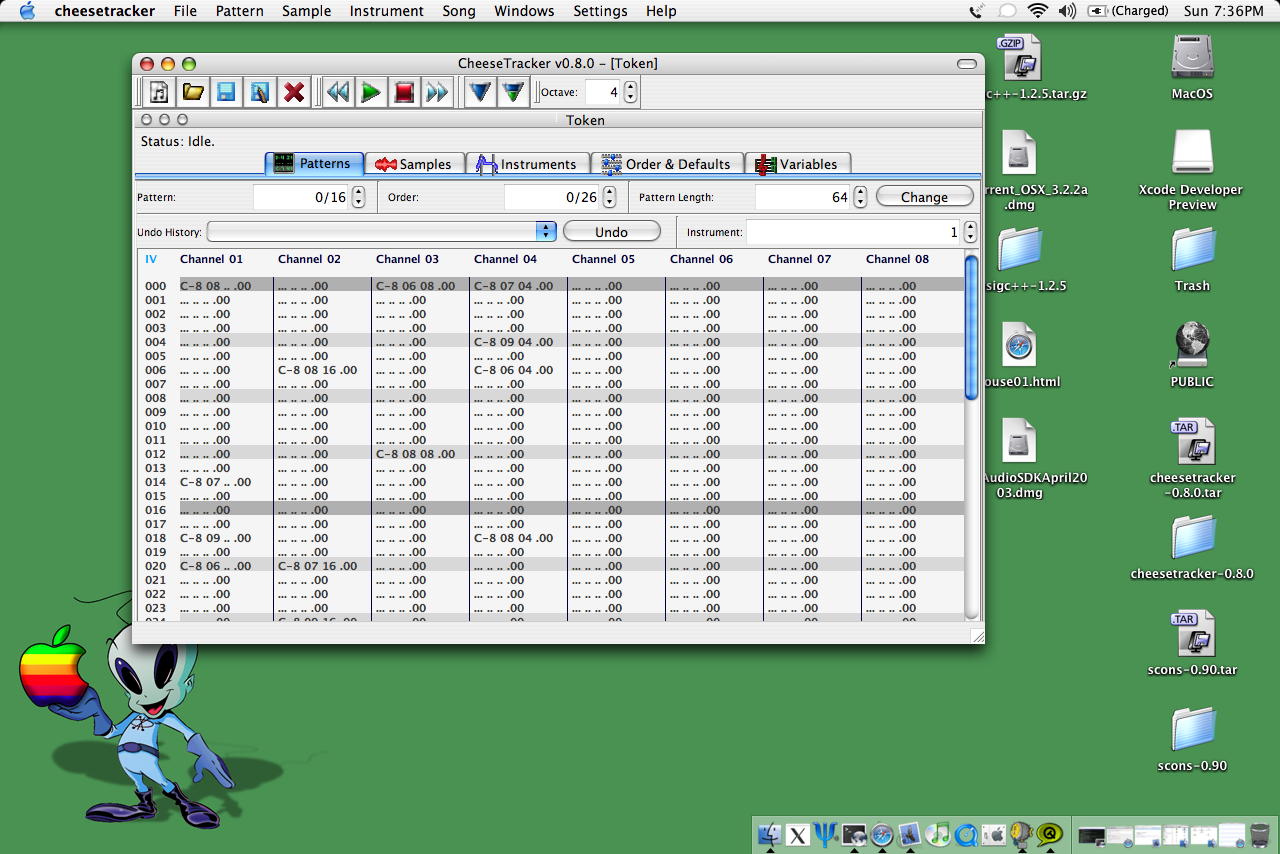1280x854 pixels.
Task: Click the blue-green triangle toolbar icon
Action: (x=514, y=92)
